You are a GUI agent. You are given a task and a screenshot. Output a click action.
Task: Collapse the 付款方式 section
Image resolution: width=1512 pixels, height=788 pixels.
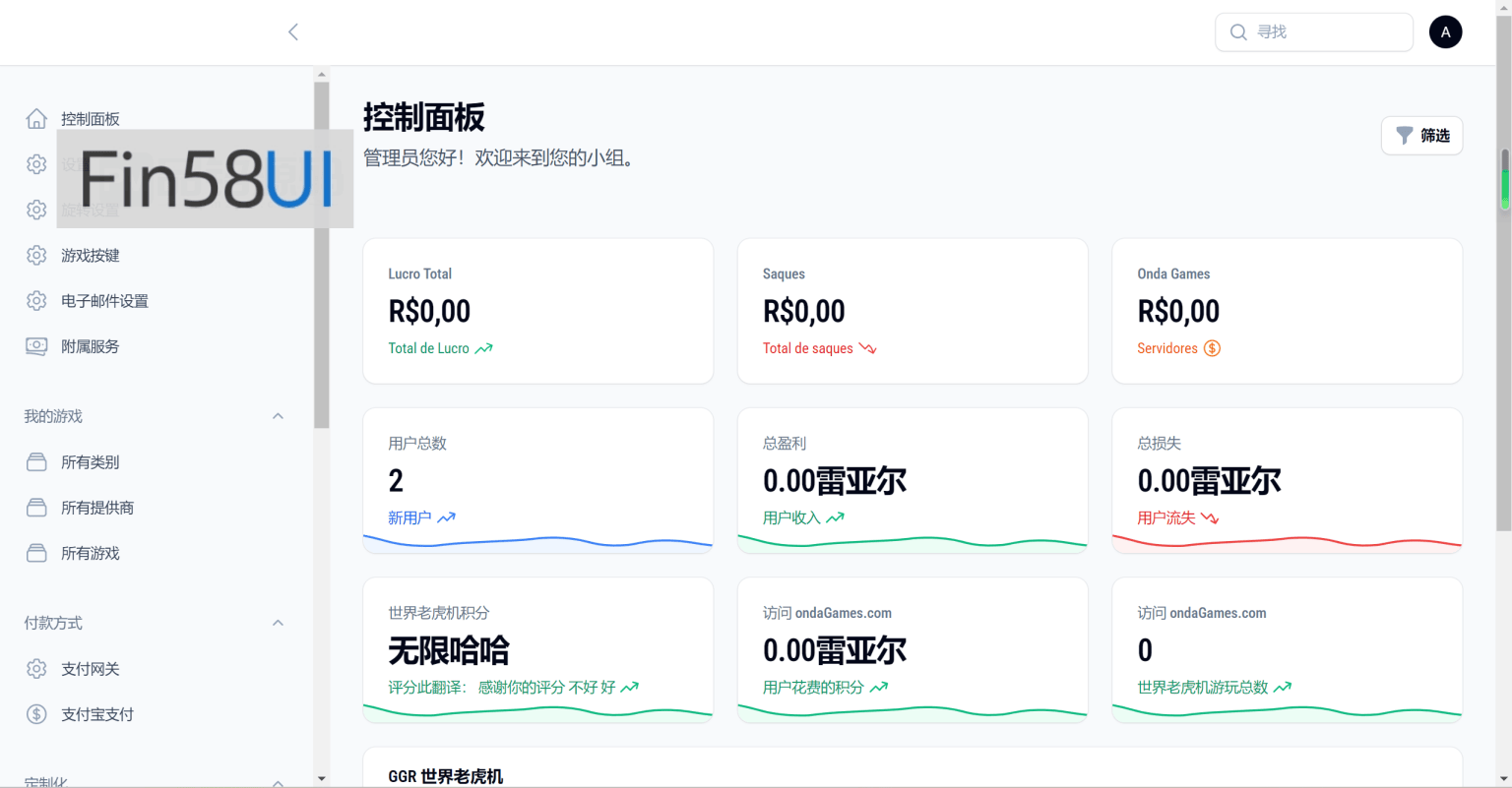click(x=278, y=623)
